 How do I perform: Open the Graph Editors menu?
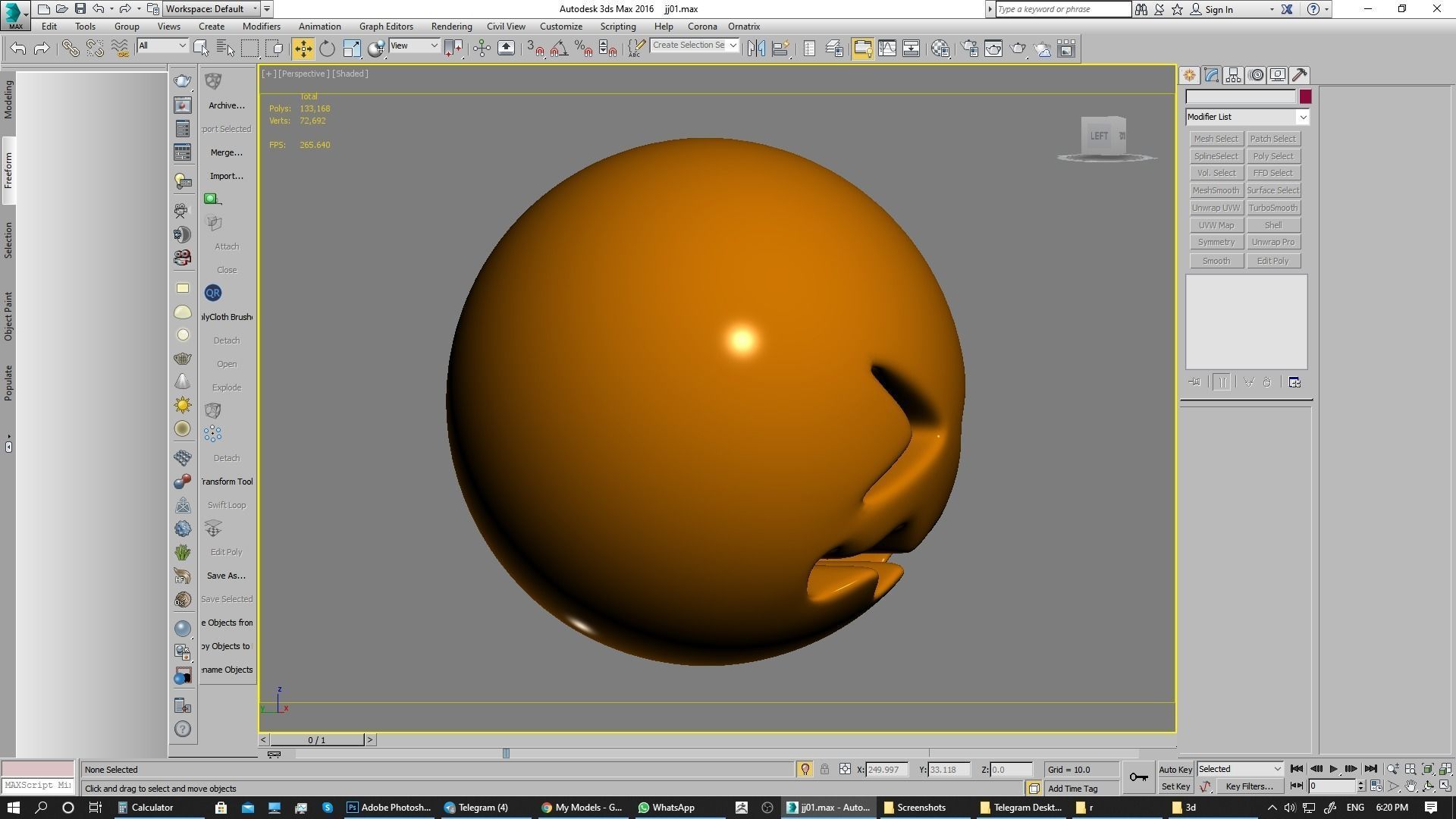386,27
